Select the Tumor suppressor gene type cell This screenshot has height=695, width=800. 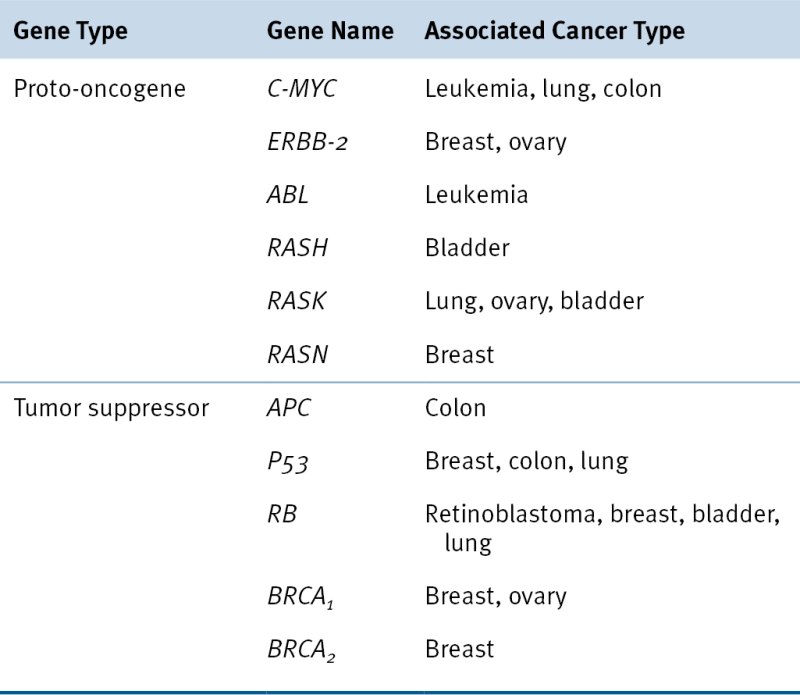click(110, 408)
